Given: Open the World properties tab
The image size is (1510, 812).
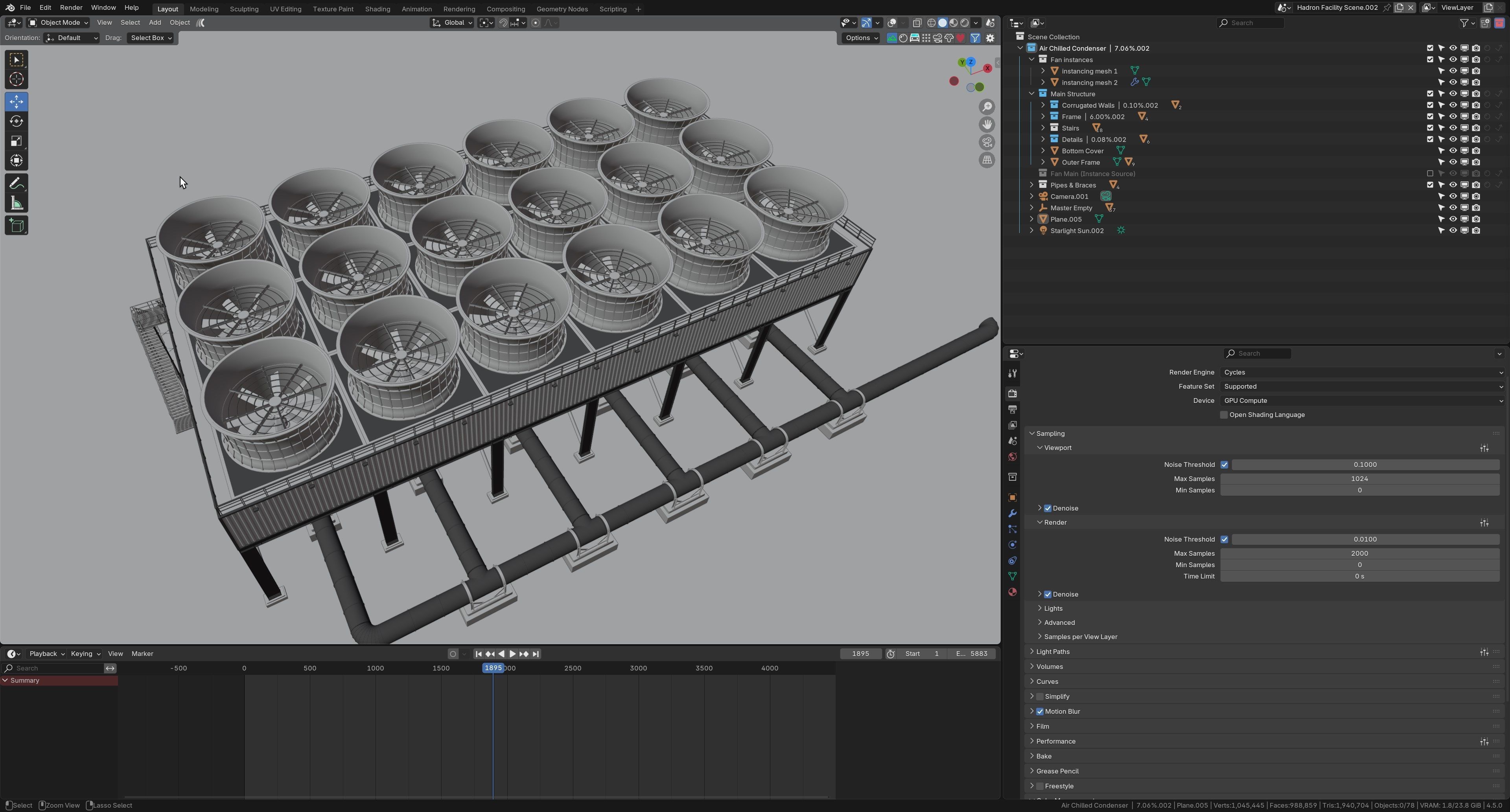Looking at the screenshot, I should (1012, 457).
